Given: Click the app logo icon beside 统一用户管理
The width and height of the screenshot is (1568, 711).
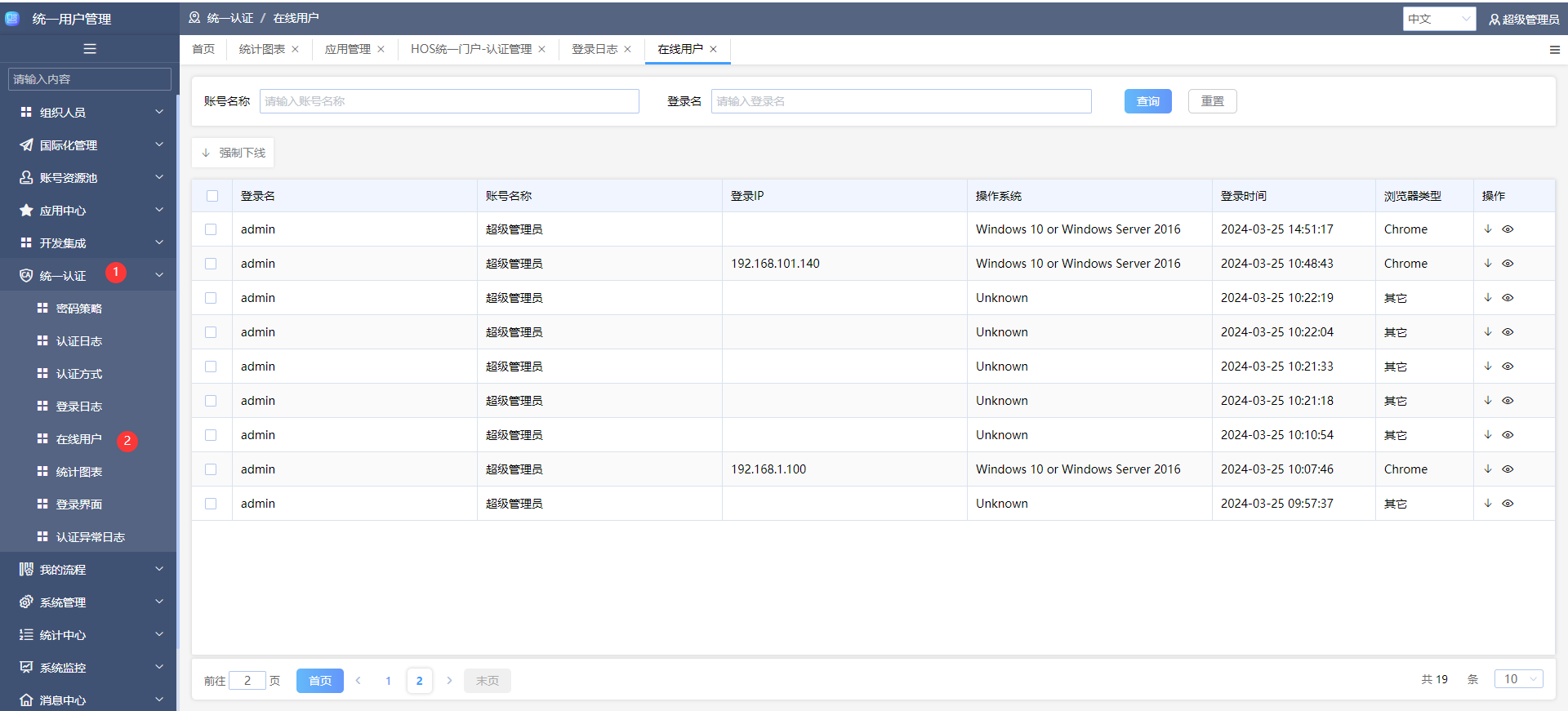Looking at the screenshot, I should point(12,18).
